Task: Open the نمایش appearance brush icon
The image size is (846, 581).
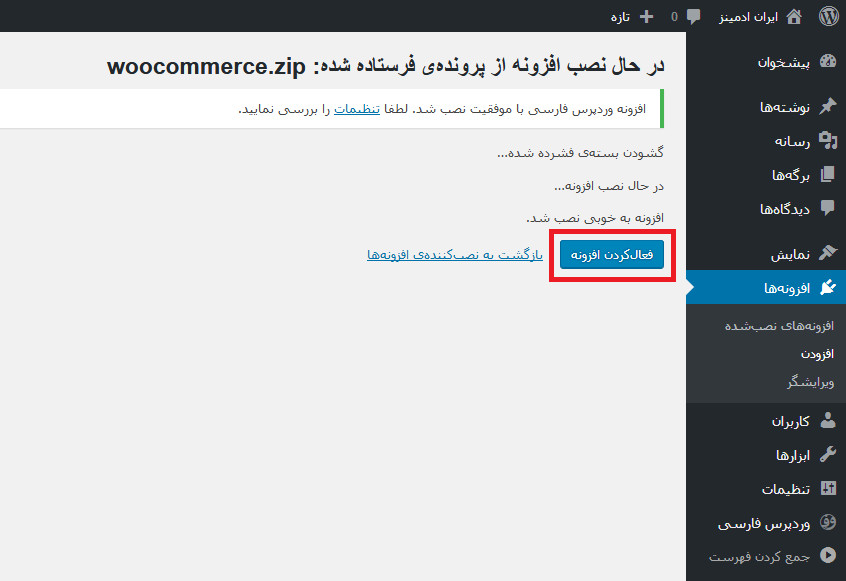Action: tap(828, 253)
